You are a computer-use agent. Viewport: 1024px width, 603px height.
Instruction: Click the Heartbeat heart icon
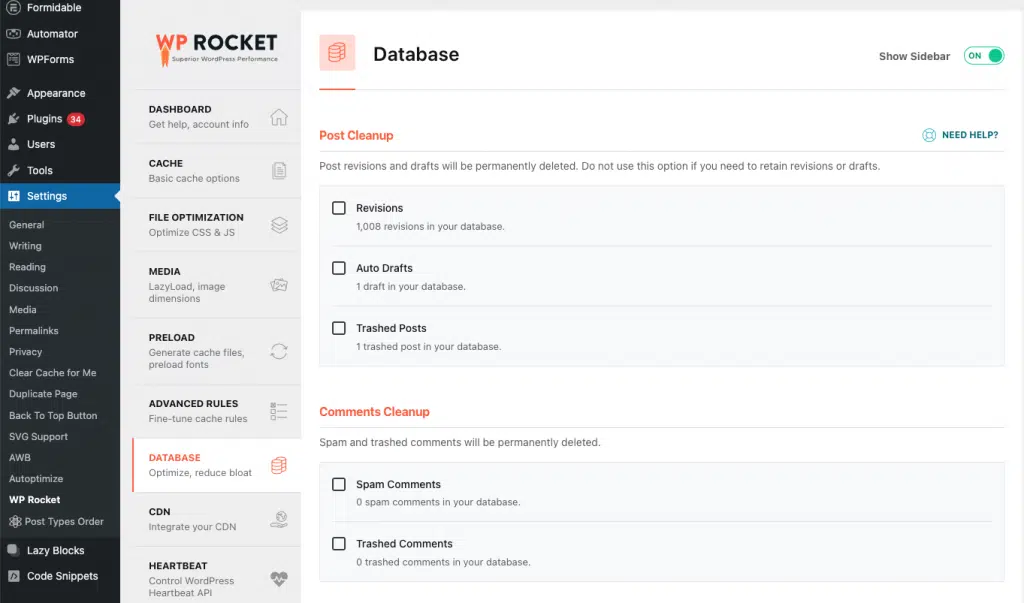[279, 578]
